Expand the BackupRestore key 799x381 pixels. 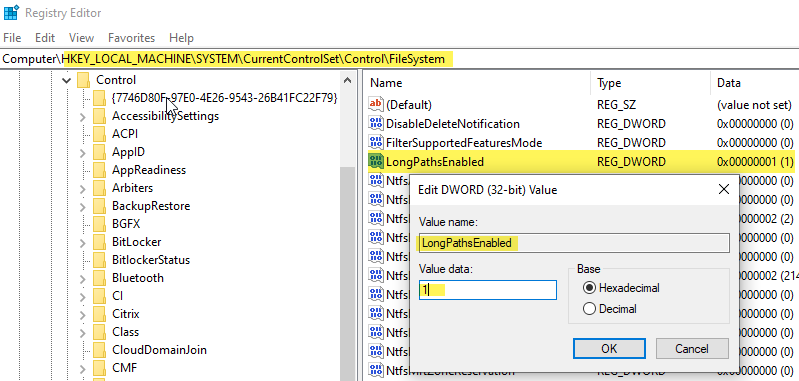(x=83, y=206)
